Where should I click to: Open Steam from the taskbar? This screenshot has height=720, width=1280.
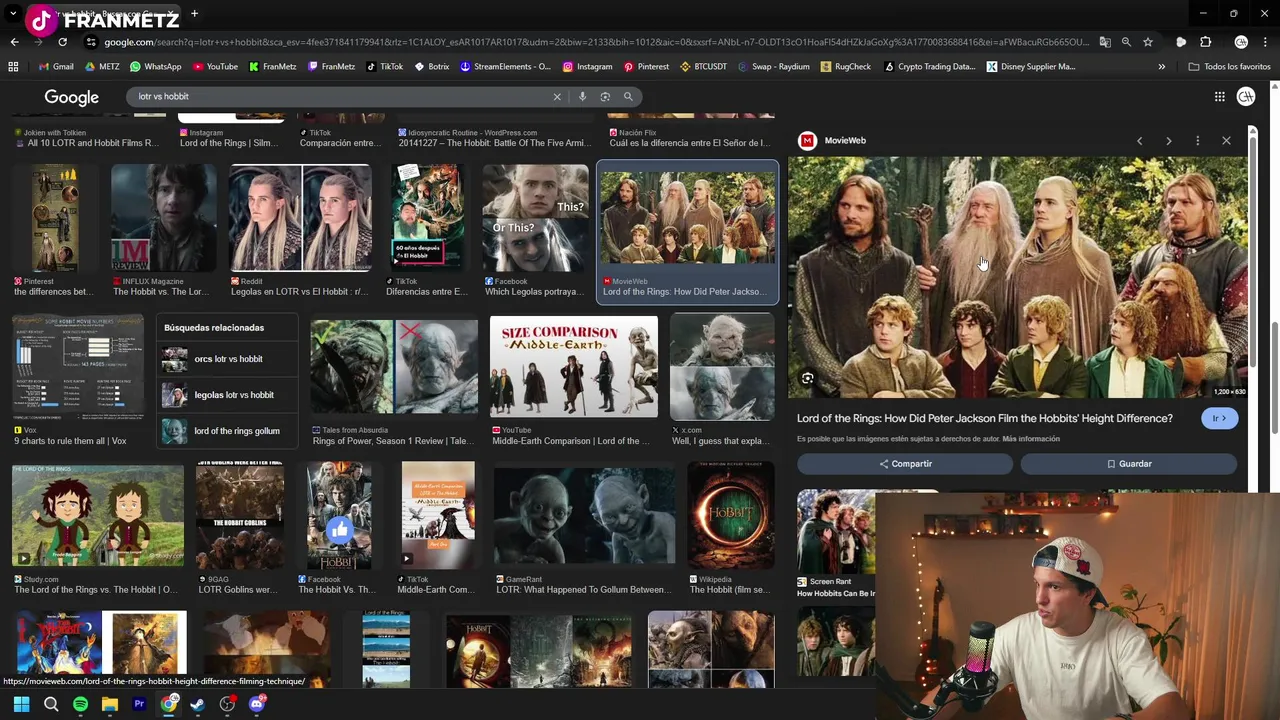(x=198, y=704)
